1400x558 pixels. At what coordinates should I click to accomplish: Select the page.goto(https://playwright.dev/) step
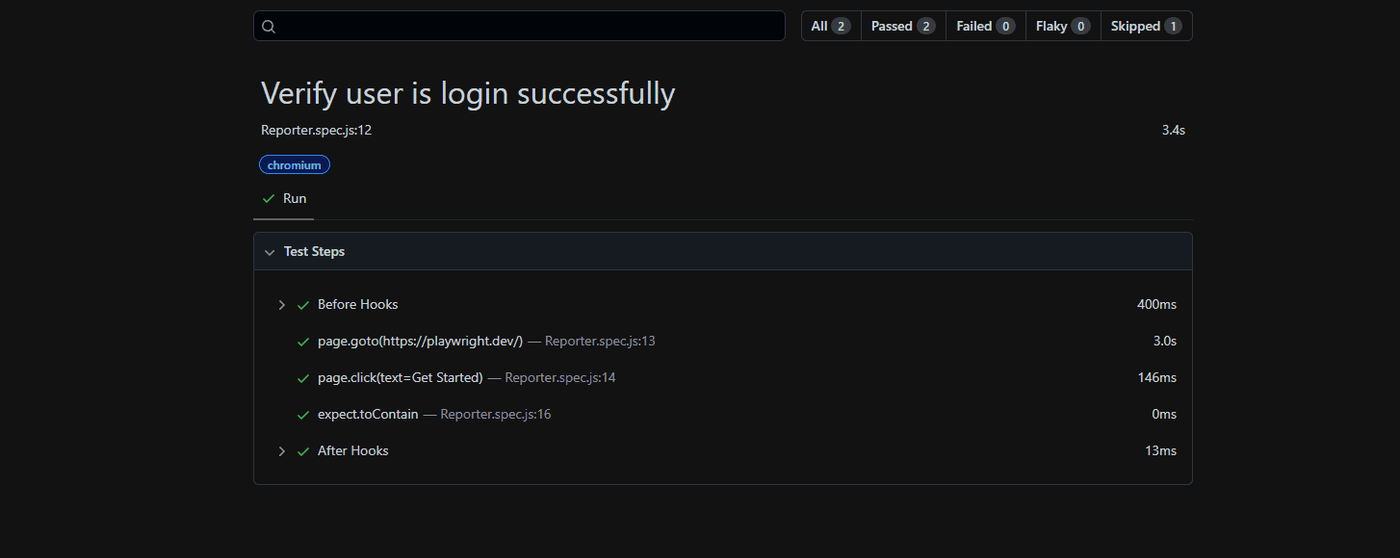tap(420, 341)
